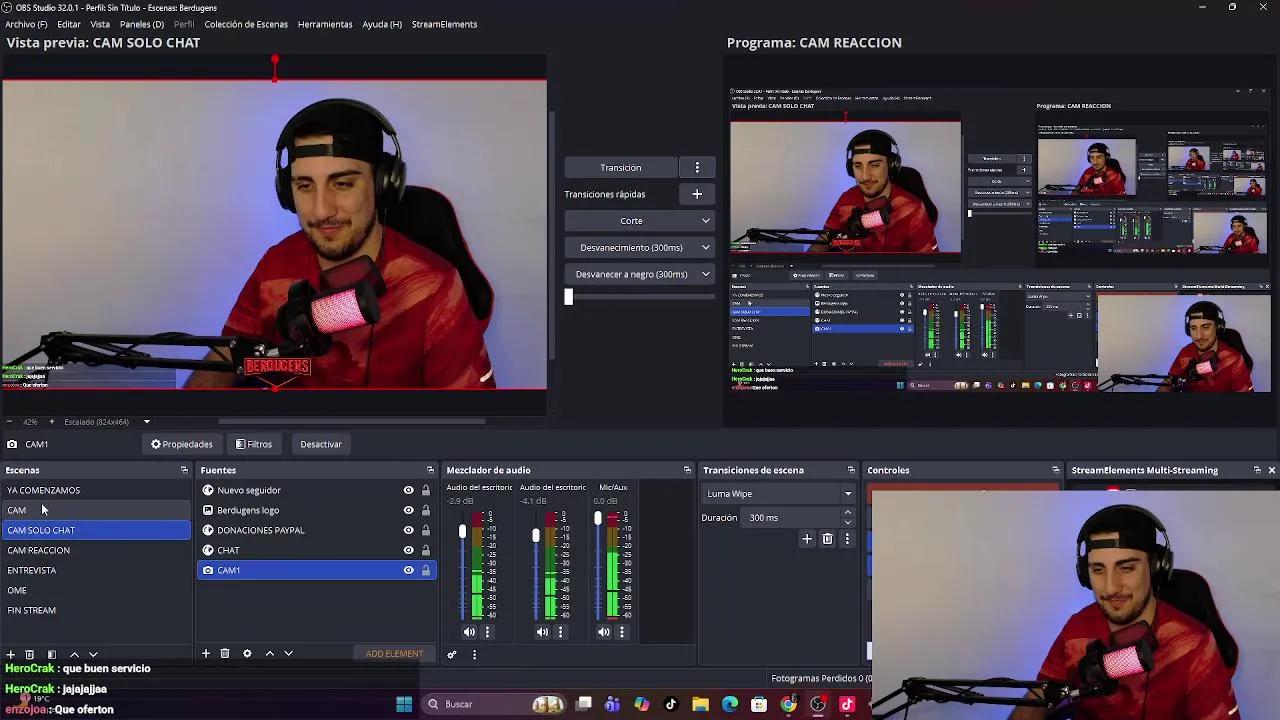
Task: Open Propiedades for CAM1
Action: pos(182,444)
